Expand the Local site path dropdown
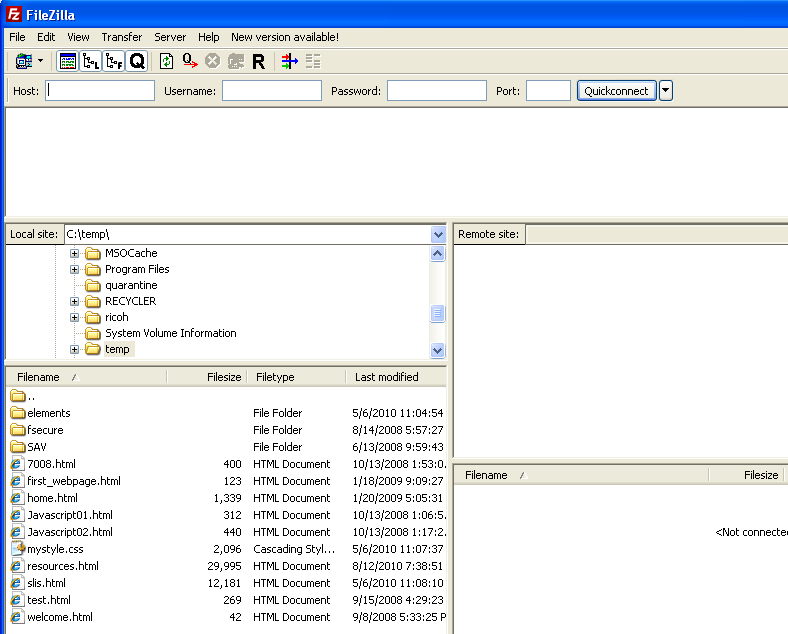 (x=438, y=234)
